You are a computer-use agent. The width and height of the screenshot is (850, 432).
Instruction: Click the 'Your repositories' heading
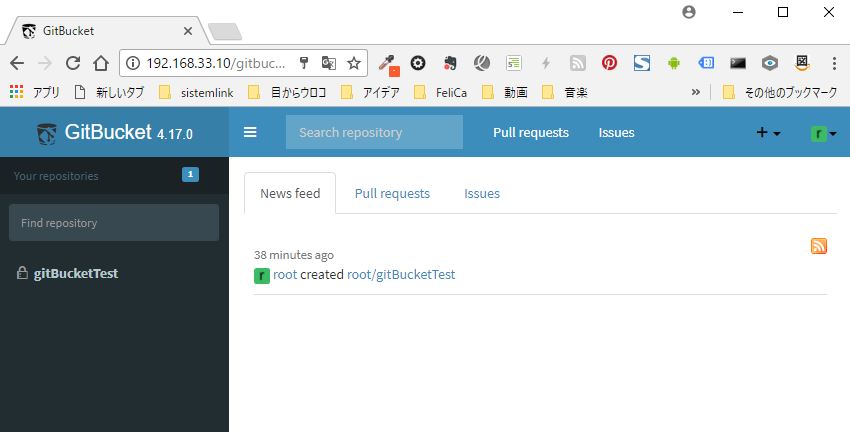[56, 176]
